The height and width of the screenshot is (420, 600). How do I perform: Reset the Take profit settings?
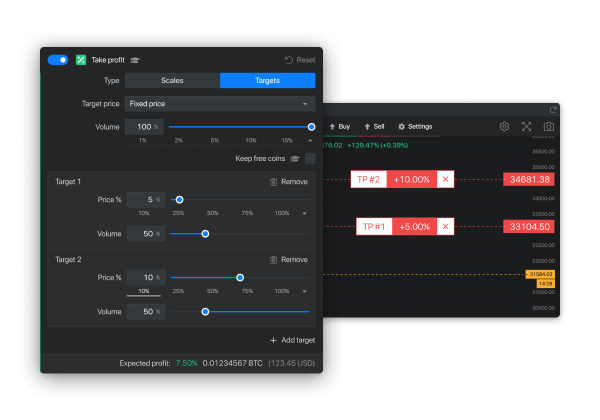300,60
